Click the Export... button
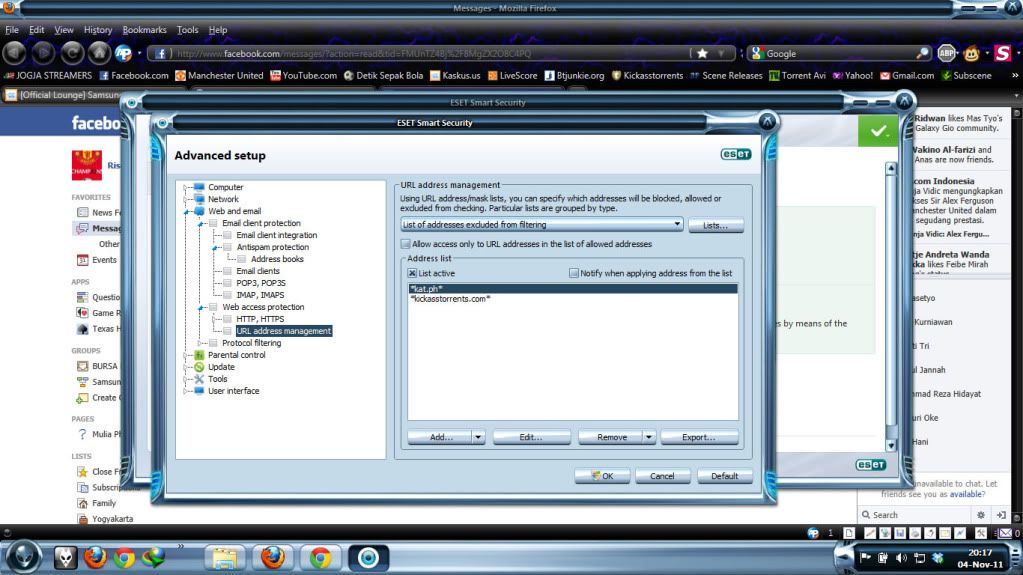The image size is (1023, 575). coord(699,437)
